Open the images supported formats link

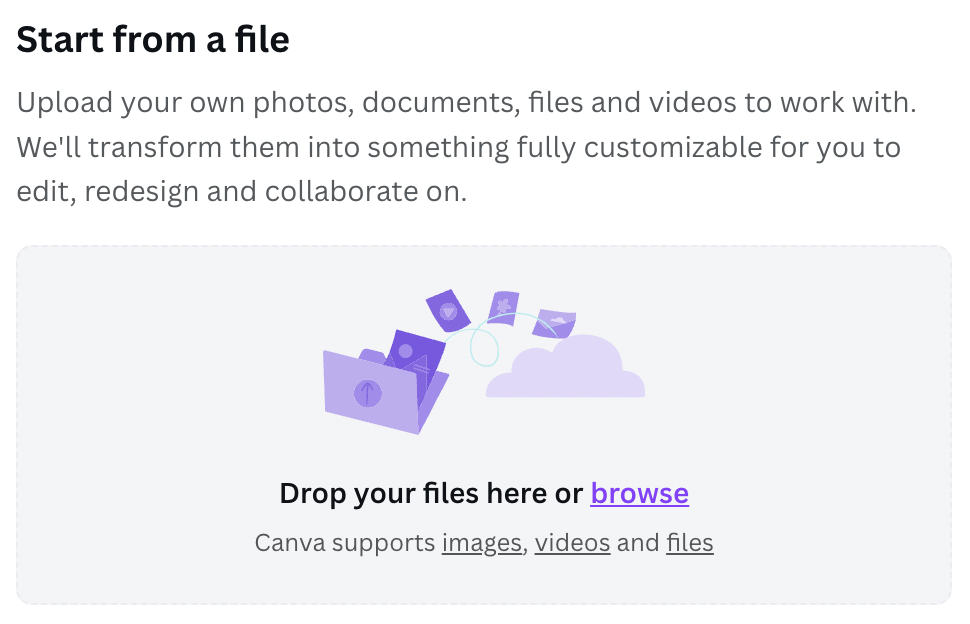[x=481, y=543]
